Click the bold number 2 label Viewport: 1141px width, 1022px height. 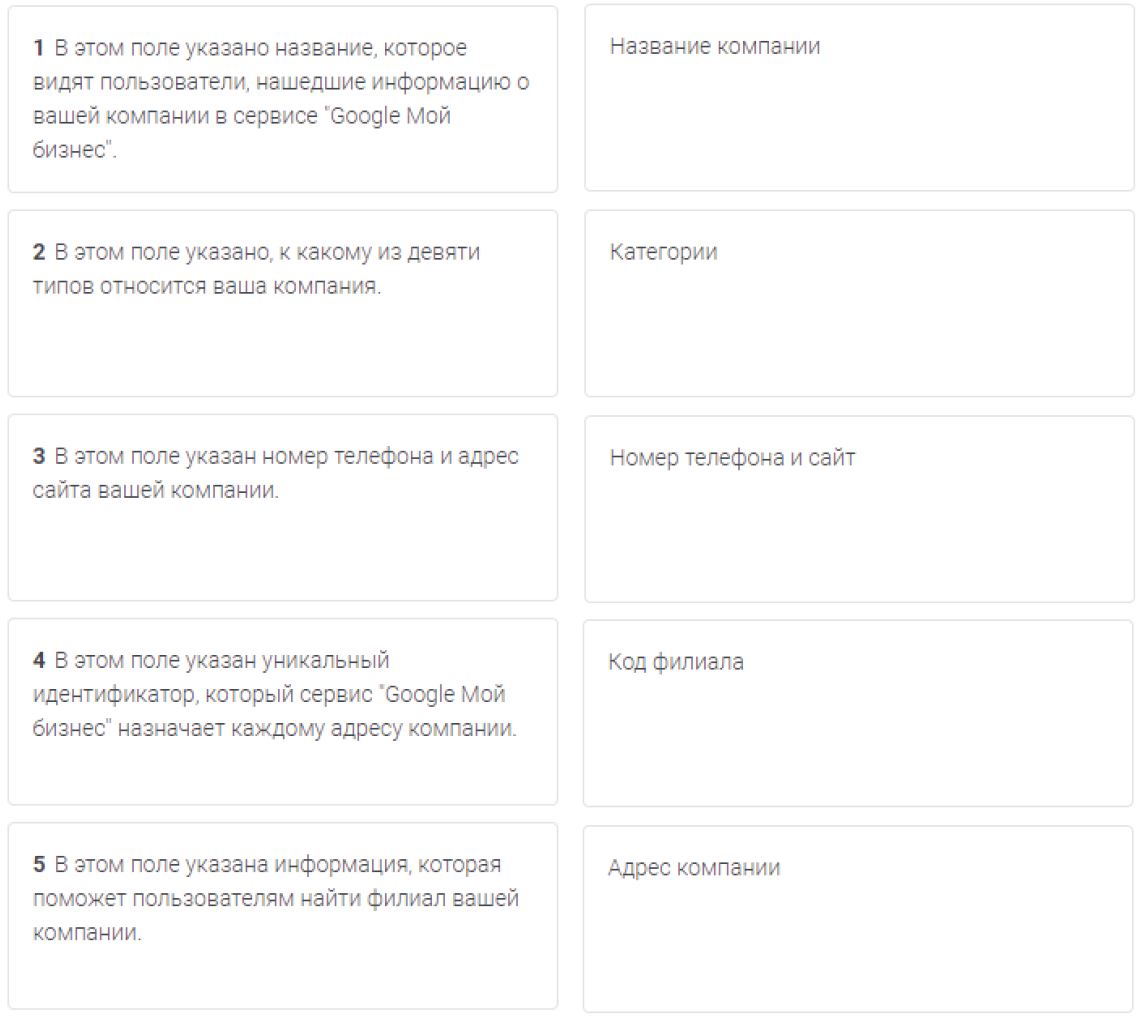tap(39, 252)
